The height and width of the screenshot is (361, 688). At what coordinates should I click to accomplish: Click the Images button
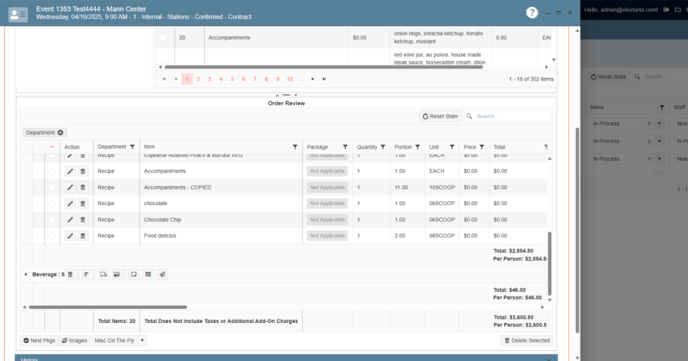74,340
